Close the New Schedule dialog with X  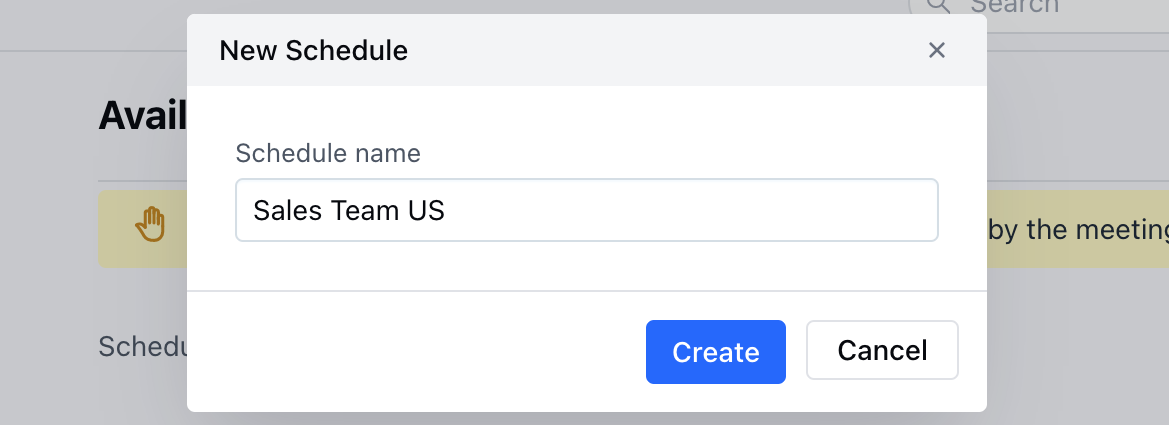coord(936,50)
